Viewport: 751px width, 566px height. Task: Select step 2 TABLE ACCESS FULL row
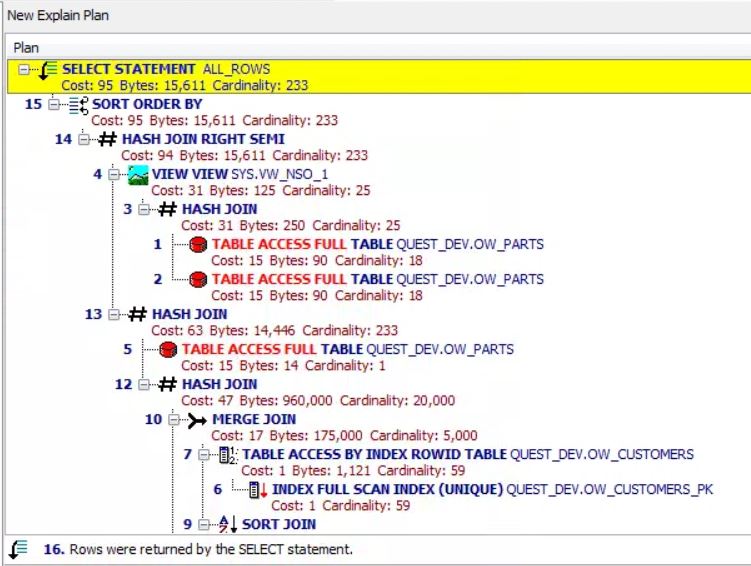pyautogui.click(x=377, y=279)
